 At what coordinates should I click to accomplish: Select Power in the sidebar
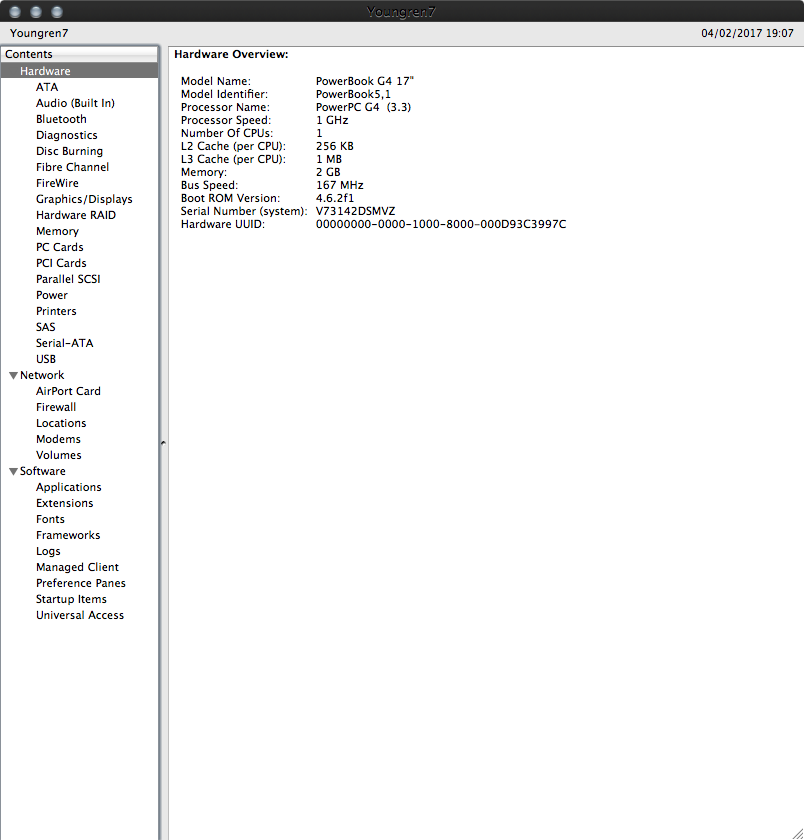(x=51, y=295)
